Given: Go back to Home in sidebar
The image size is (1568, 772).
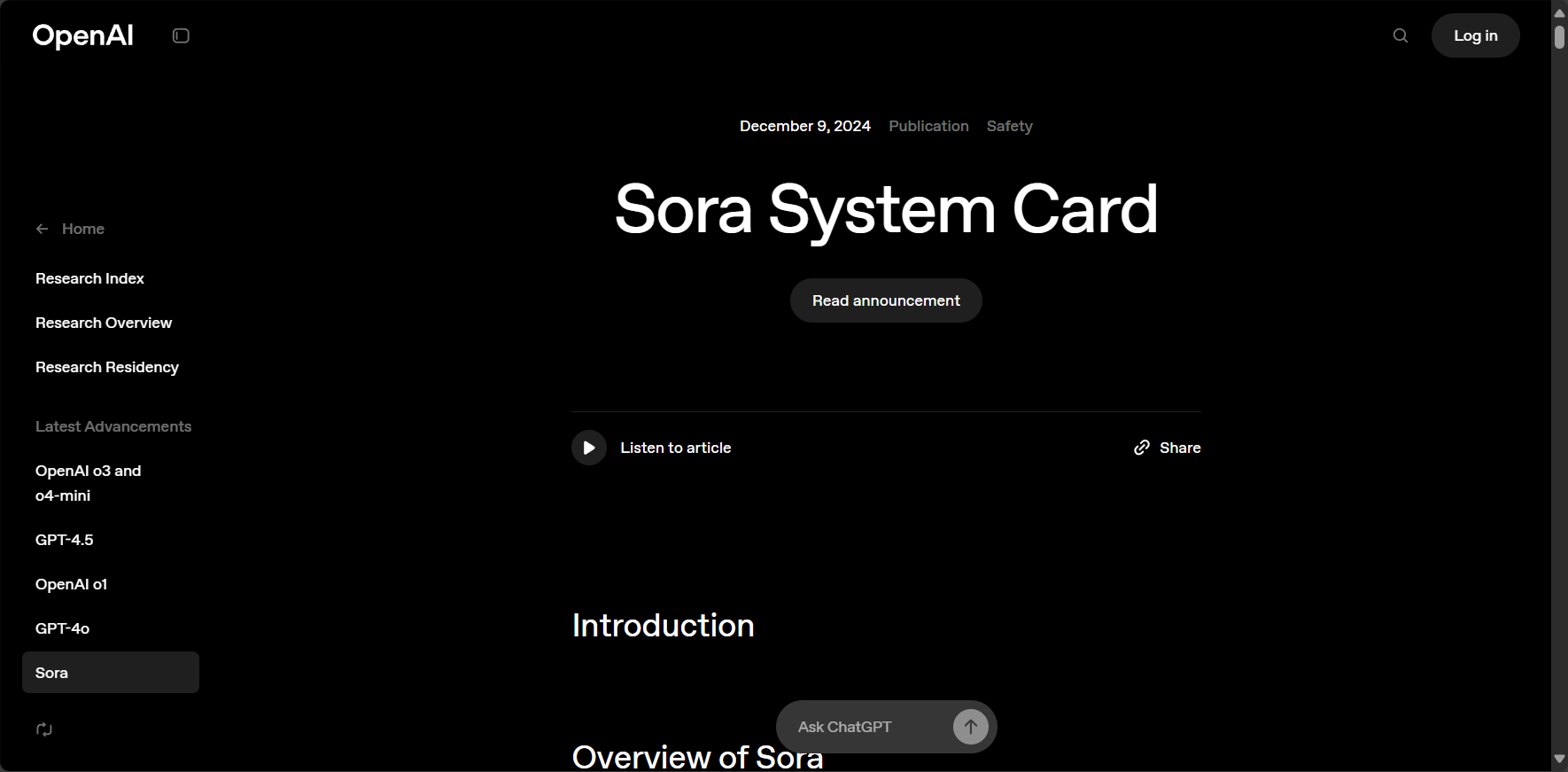Looking at the screenshot, I should pos(70,229).
